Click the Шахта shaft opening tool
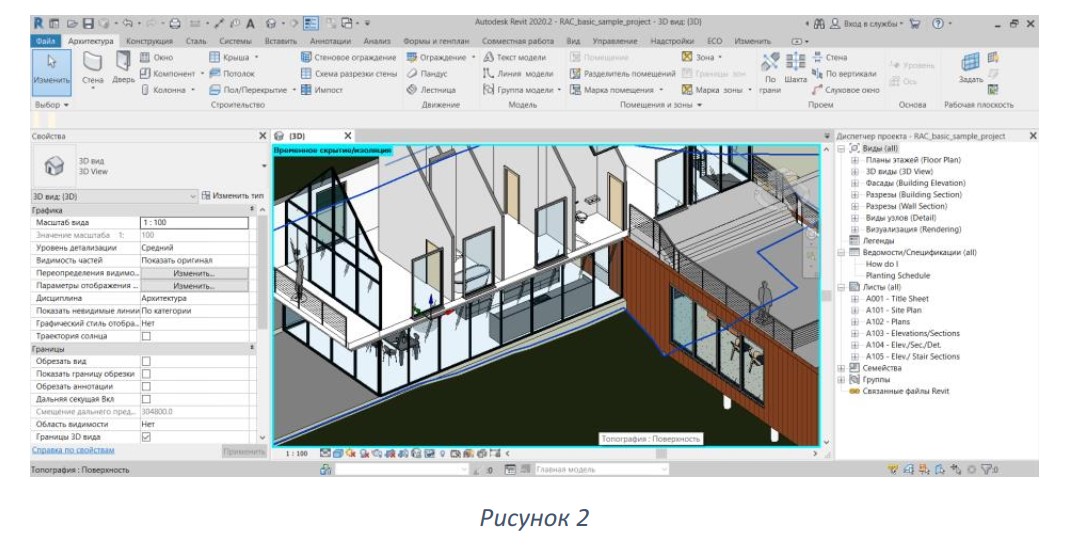The width and height of the screenshot is (1068, 550). coord(796,69)
